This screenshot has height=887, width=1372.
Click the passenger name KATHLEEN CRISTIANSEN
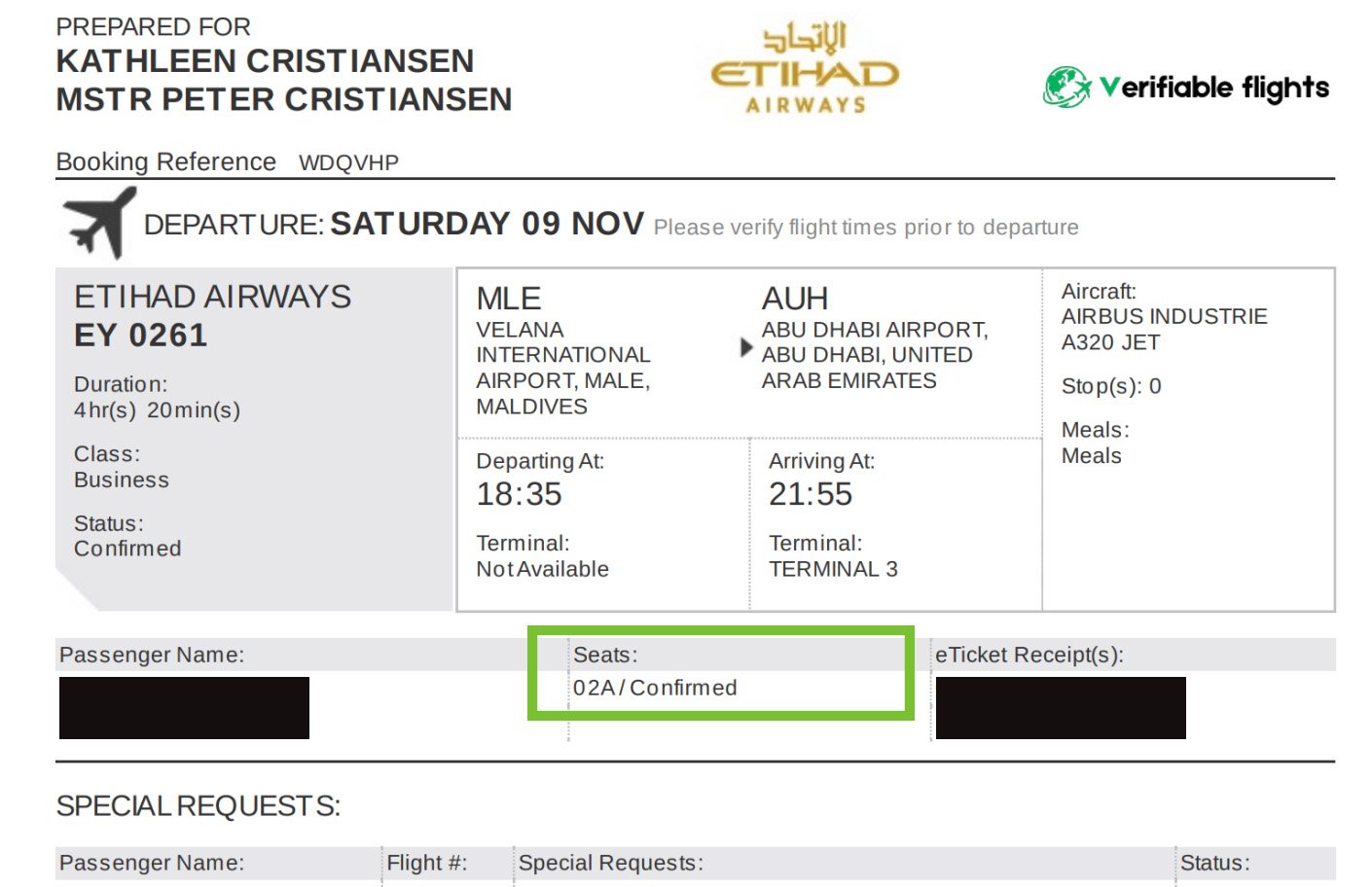[x=265, y=61]
